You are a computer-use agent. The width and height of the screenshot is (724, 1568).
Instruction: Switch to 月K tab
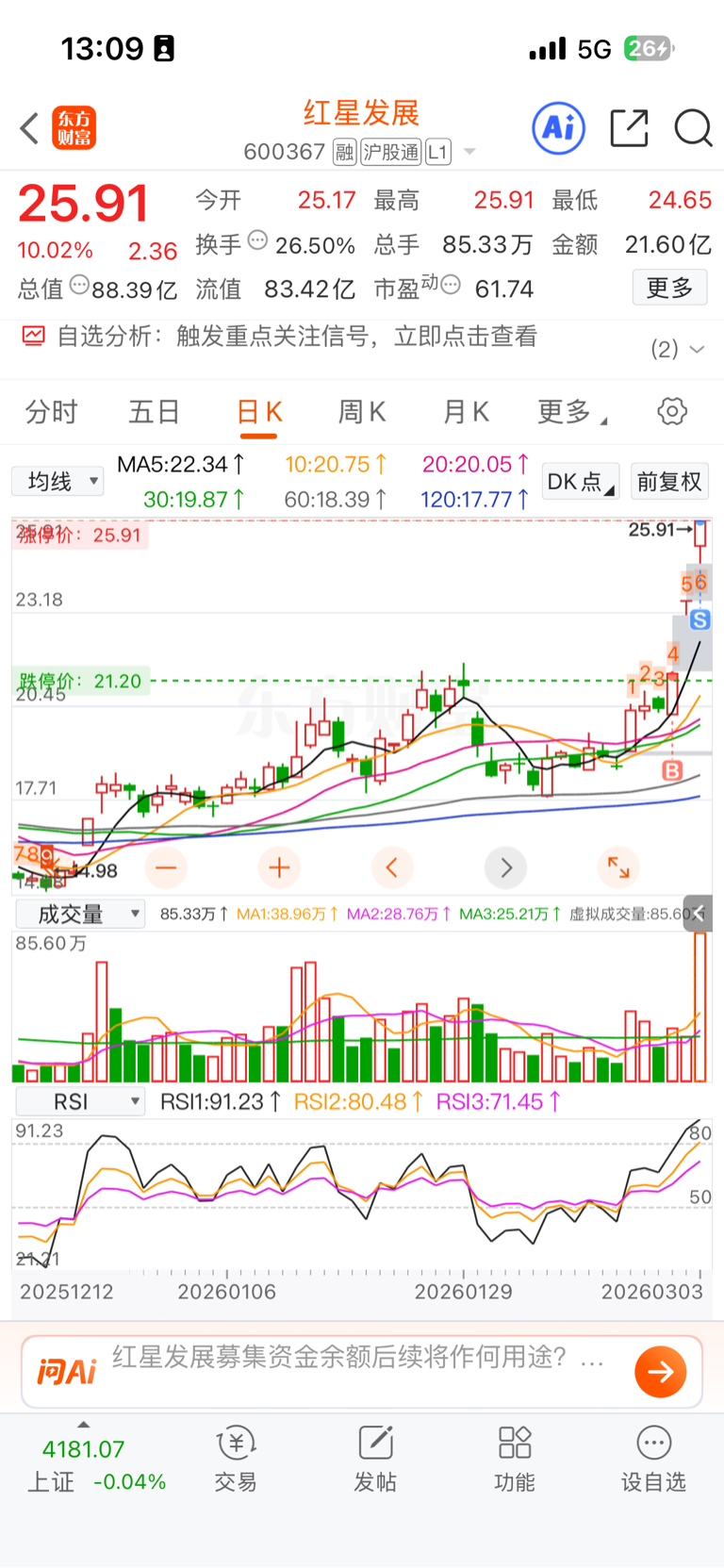(x=466, y=412)
